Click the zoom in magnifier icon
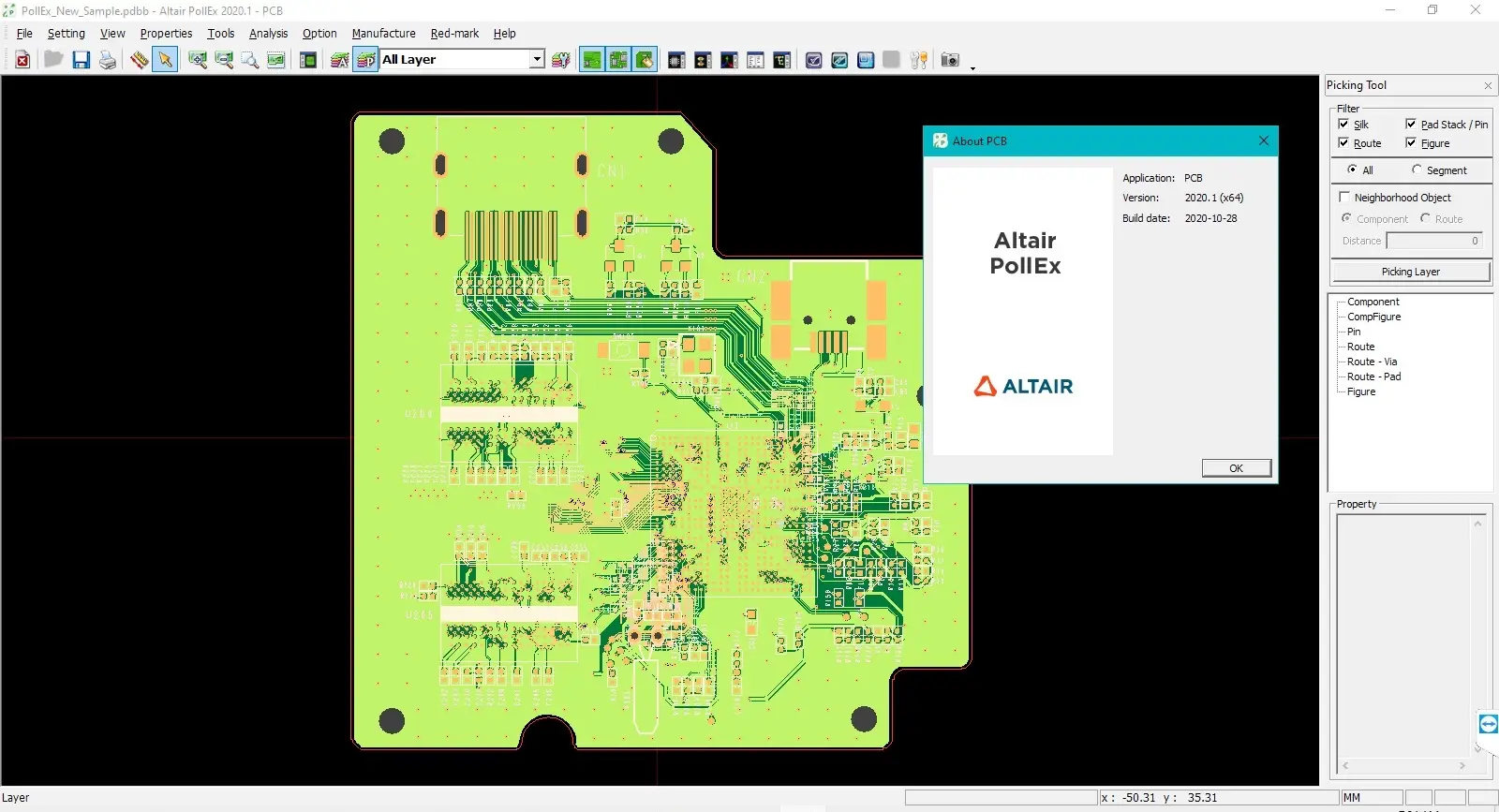This screenshot has width=1499, height=812. [x=198, y=60]
